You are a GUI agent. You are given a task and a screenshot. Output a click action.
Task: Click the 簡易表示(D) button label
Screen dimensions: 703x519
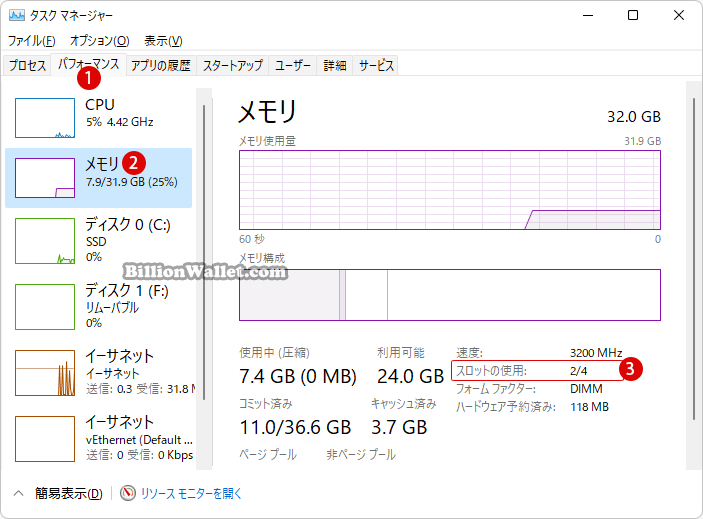tap(69, 493)
